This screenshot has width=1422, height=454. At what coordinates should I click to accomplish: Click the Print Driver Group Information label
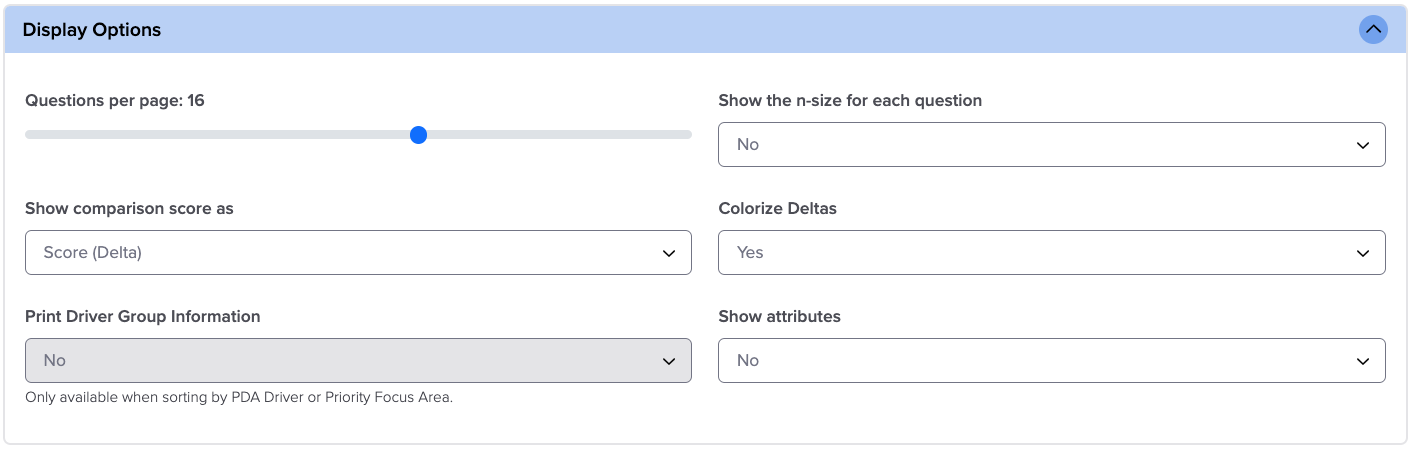pos(142,316)
